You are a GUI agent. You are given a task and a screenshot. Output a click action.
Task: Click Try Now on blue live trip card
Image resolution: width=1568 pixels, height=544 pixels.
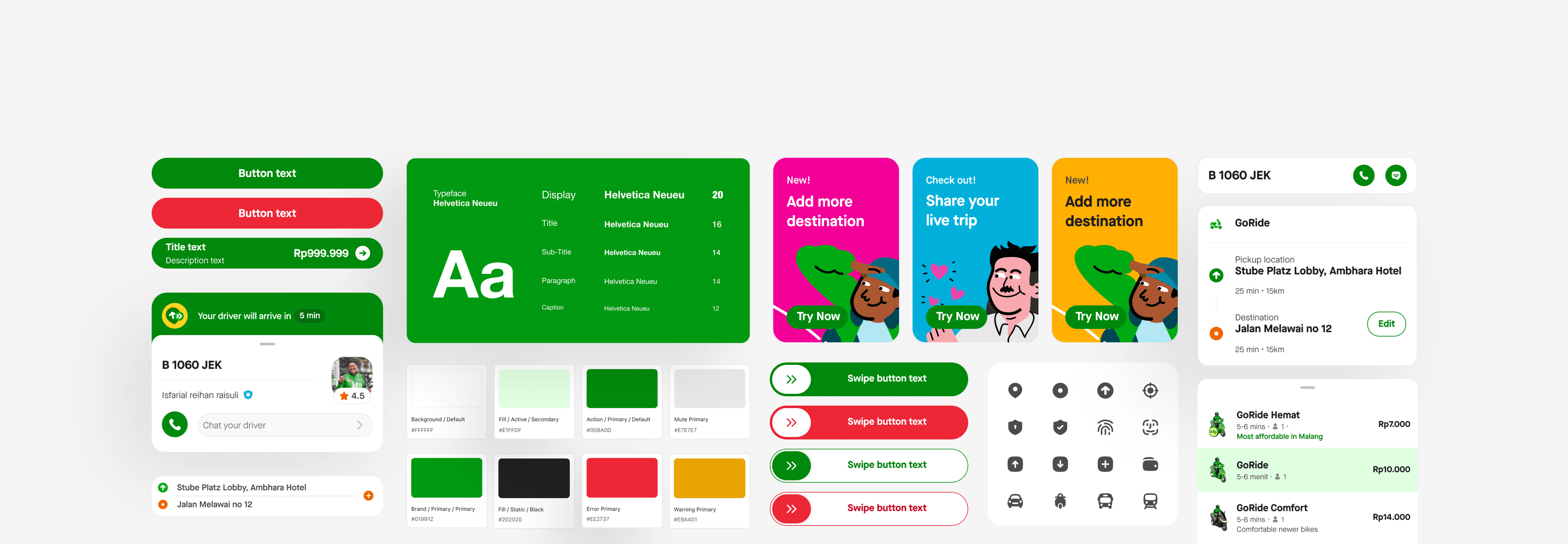tap(957, 316)
